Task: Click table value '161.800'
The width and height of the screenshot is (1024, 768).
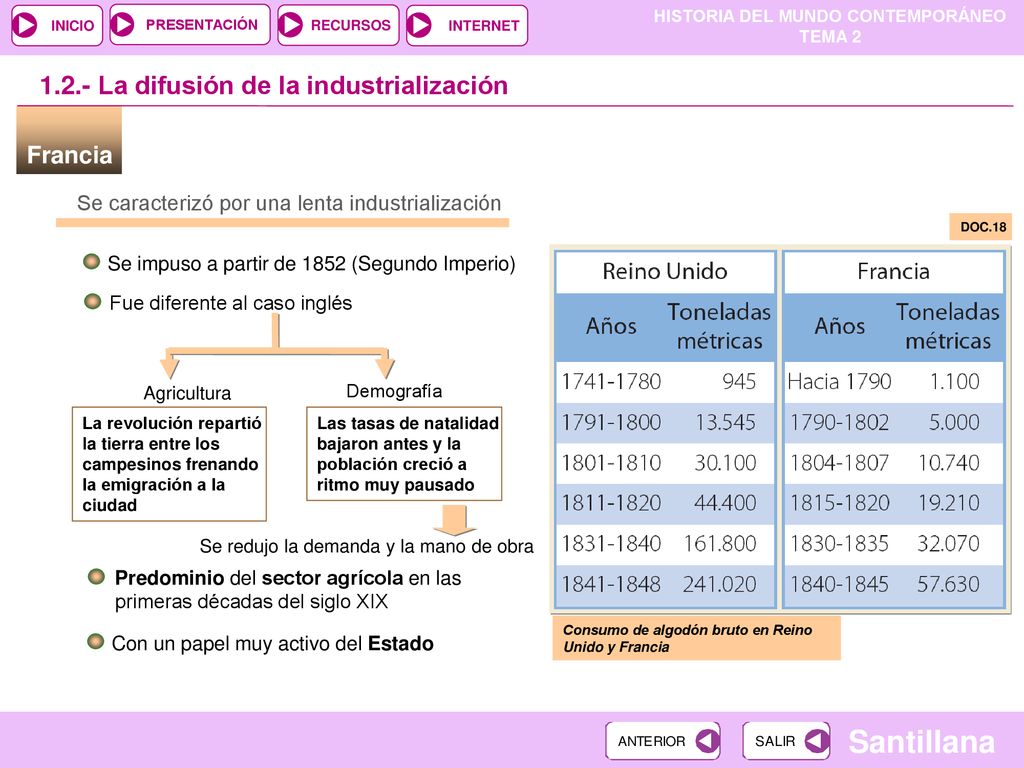Action: 720,543
